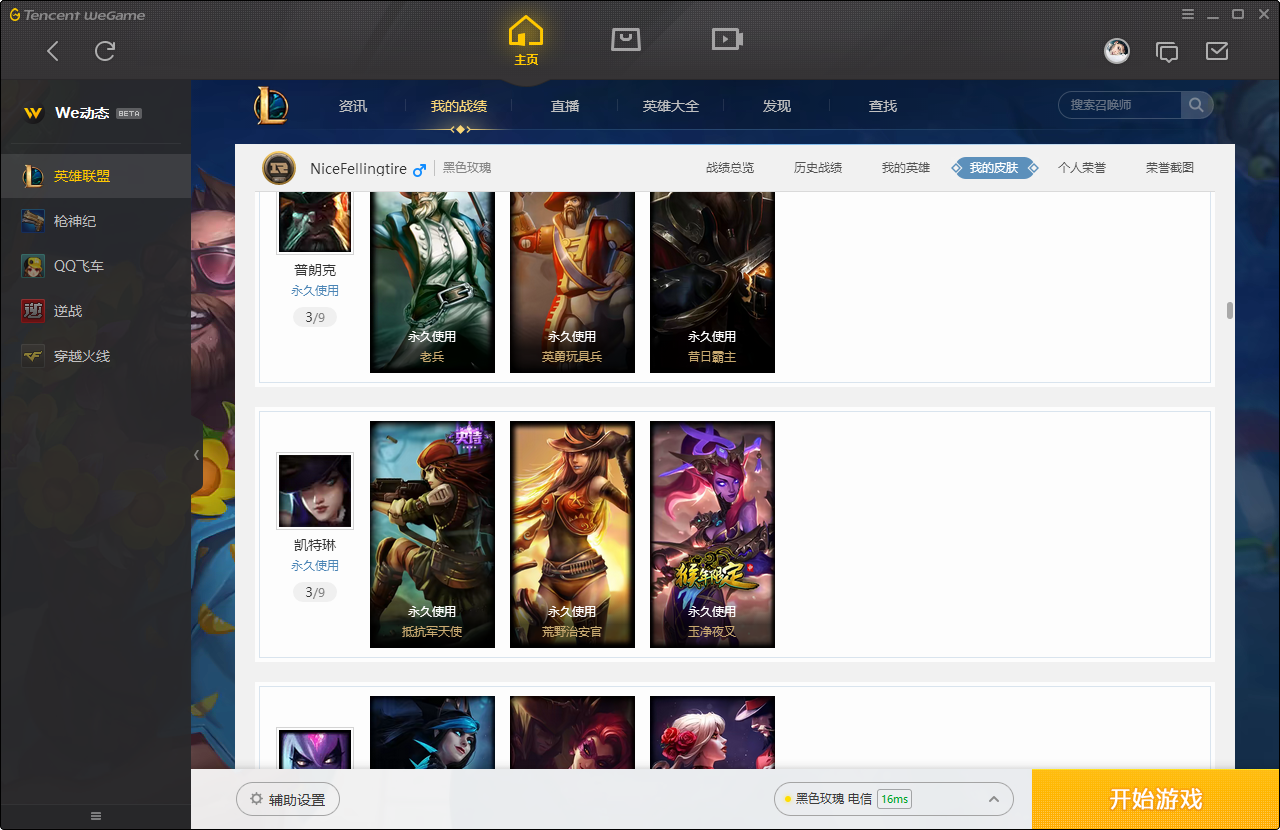
Task: Select 枪神纪 in the sidebar
Action: [95, 221]
